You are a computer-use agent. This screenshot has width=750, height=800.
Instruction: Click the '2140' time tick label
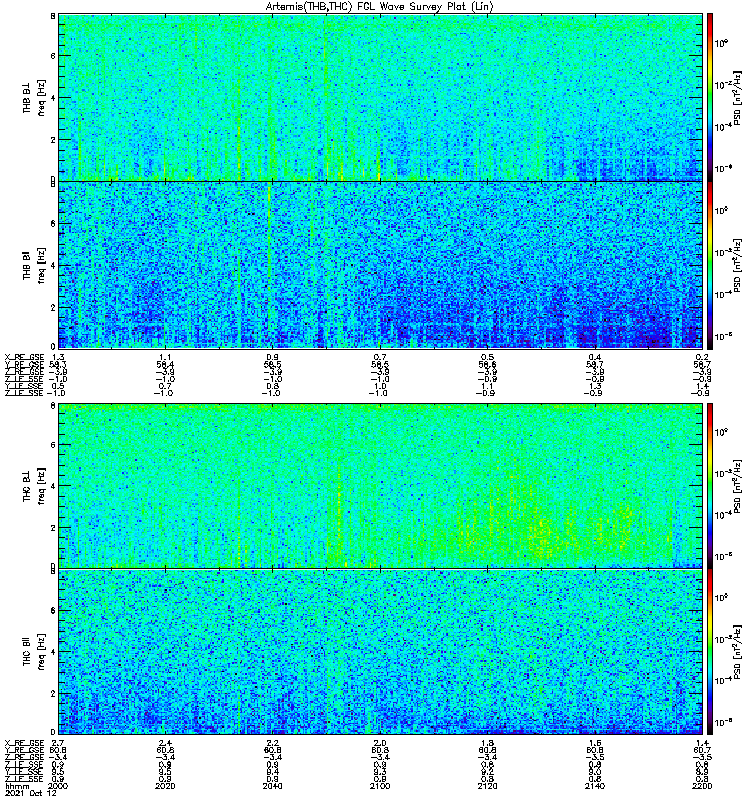(595, 786)
